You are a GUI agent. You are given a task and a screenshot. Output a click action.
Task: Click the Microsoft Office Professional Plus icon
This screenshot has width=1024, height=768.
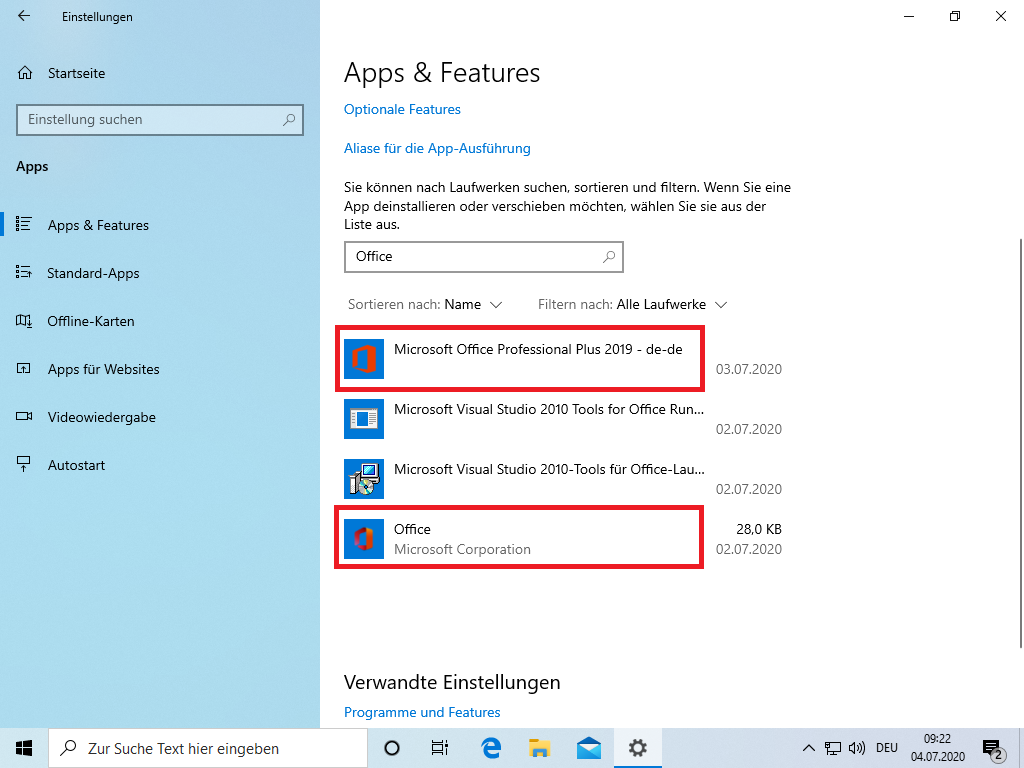(x=364, y=359)
